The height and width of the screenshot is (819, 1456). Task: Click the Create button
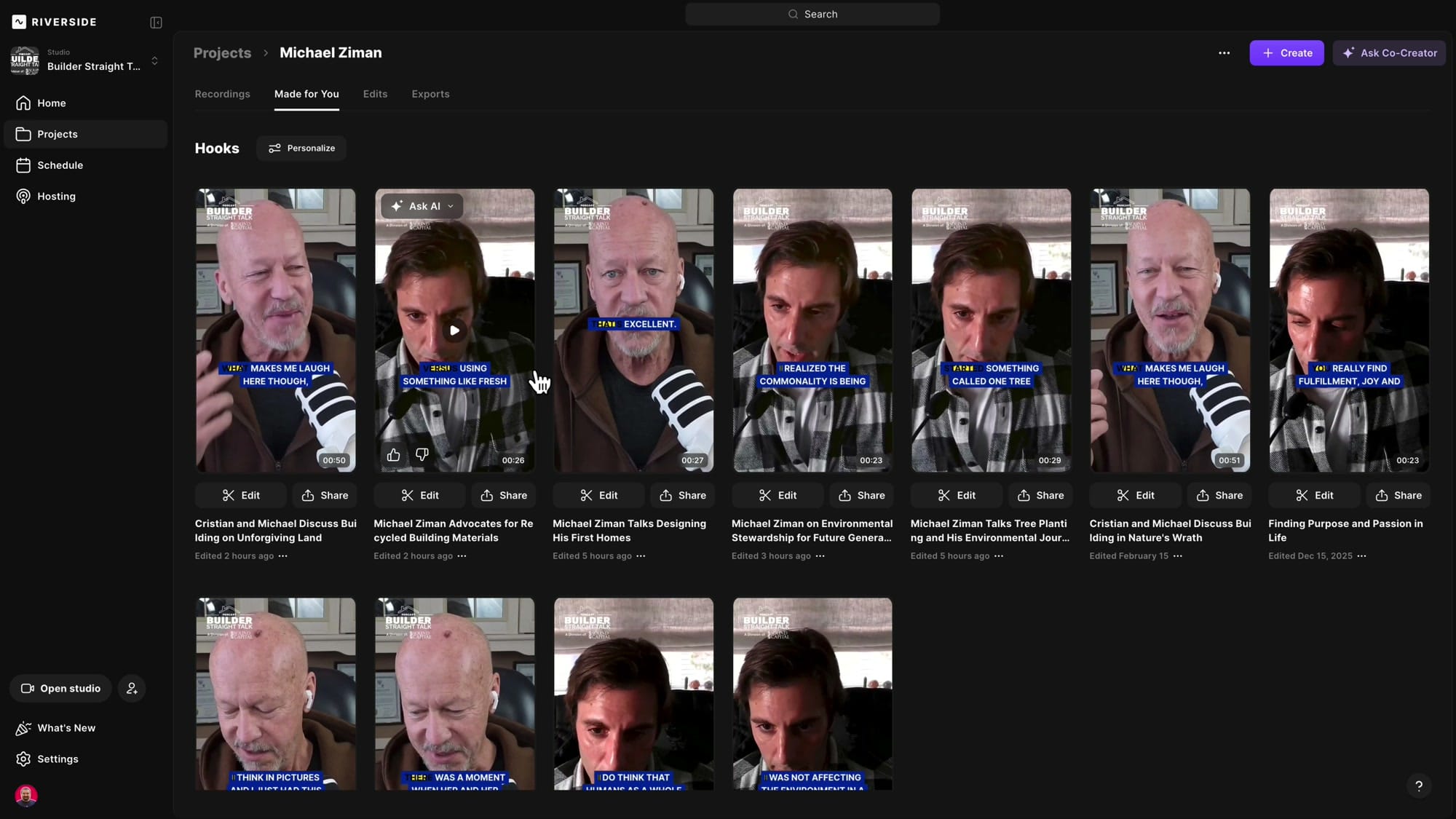pos(1286,52)
